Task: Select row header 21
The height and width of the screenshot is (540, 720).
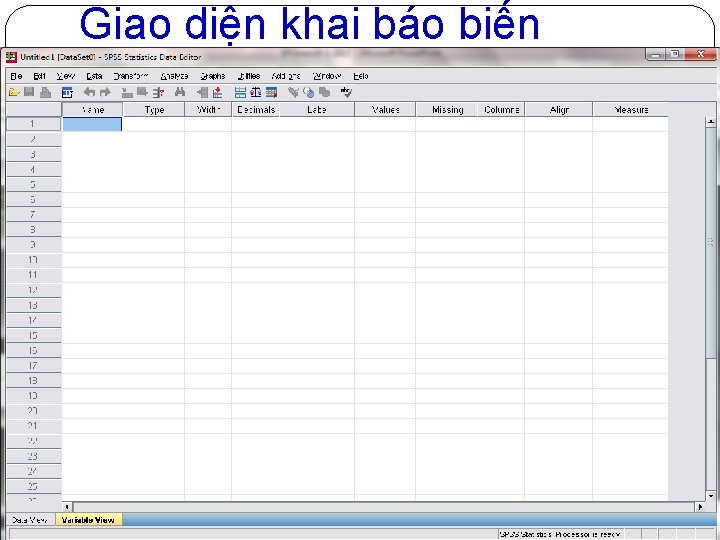Action: (34, 426)
